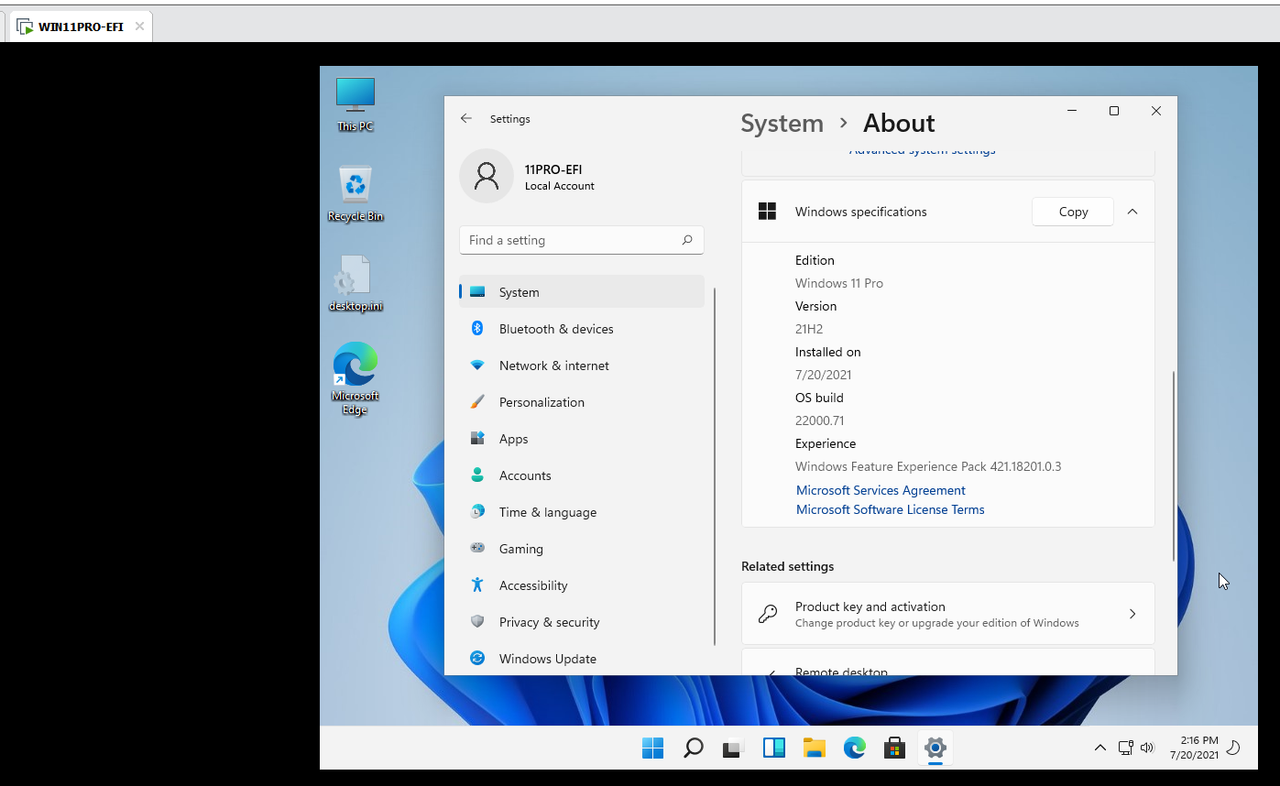The image size is (1280, 786).
Task: Open Gaming settings
Action: (581, 549)
